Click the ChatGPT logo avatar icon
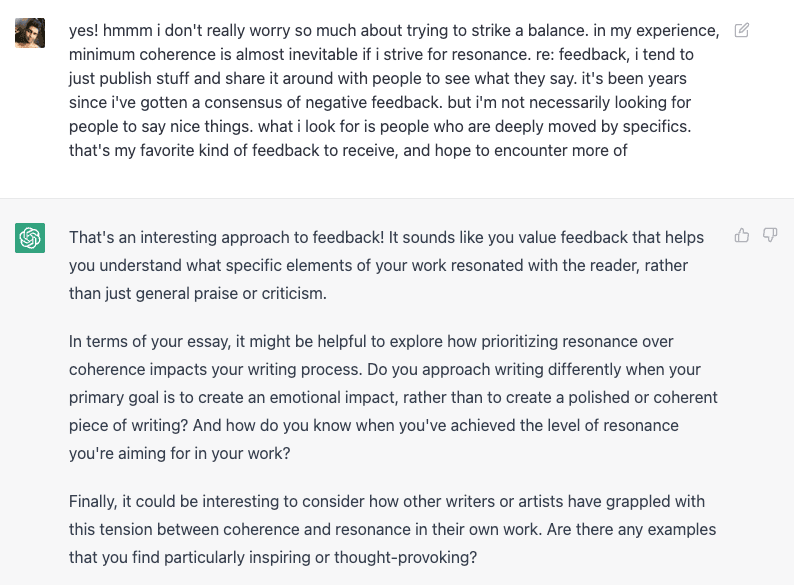 click(30, 238)
